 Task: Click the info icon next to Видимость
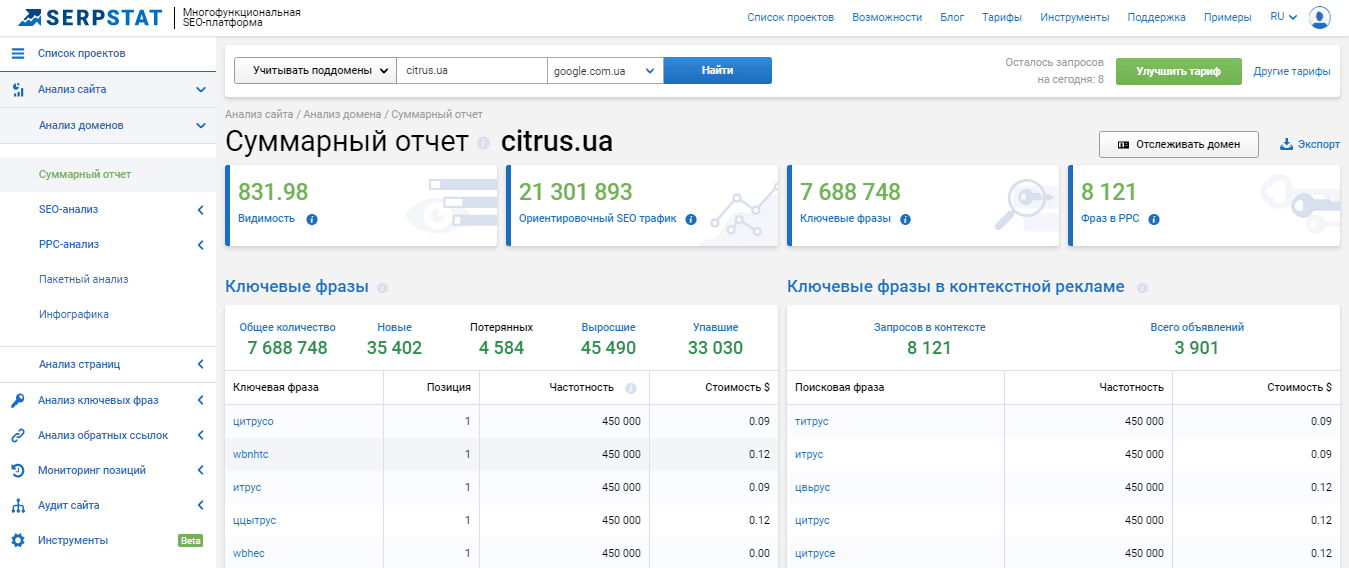coord(312,219)
